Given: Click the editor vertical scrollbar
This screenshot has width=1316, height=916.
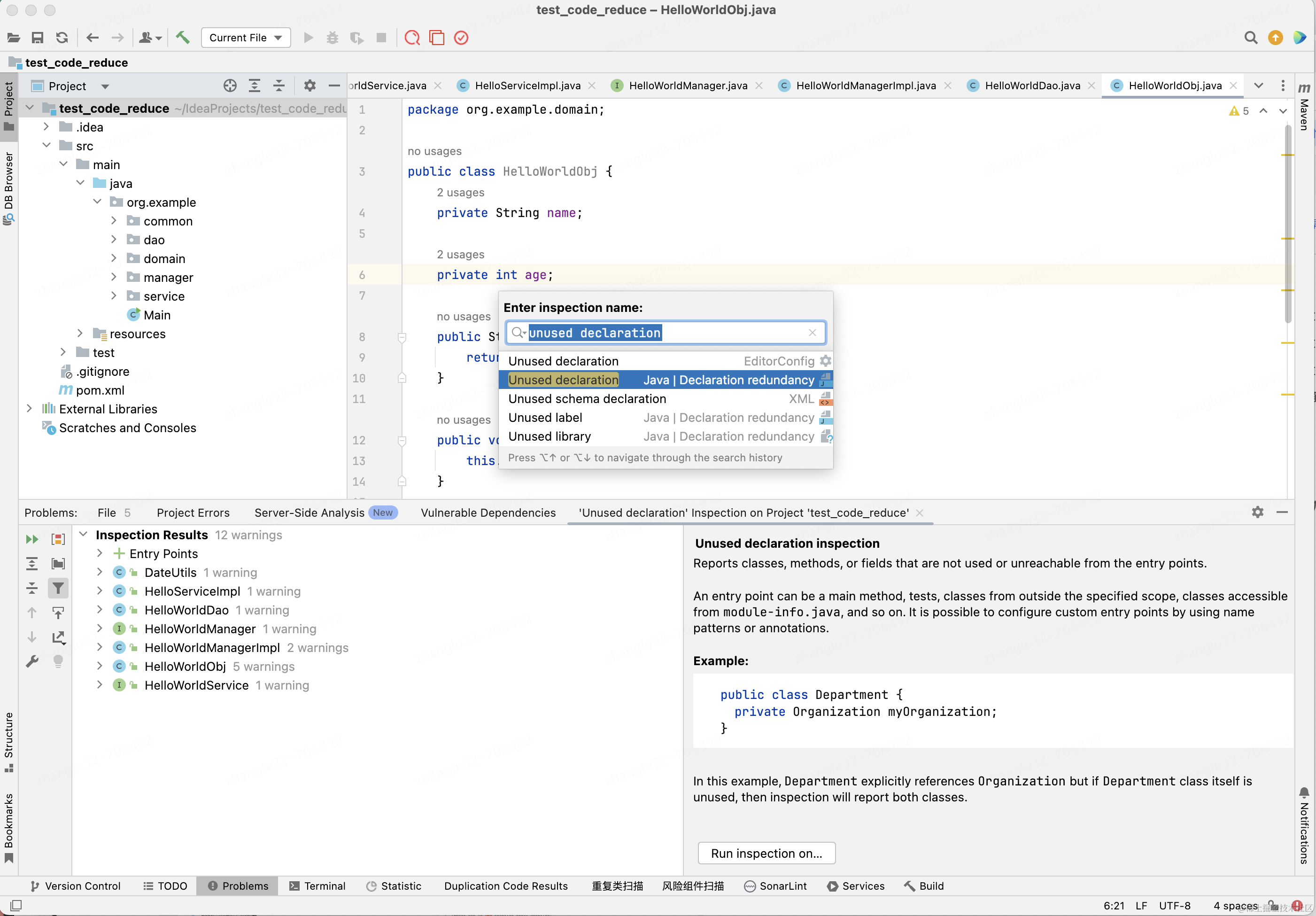Looking at the screenshot, I should tap(1287, 224).
